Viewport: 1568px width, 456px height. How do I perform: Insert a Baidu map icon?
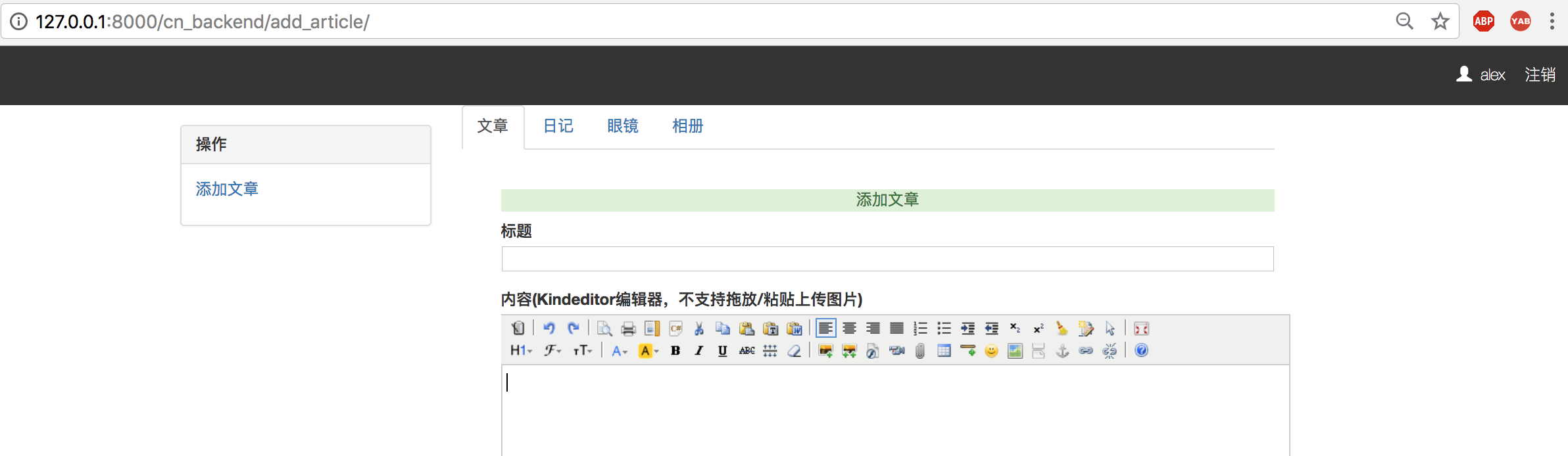coord(1015,350)
